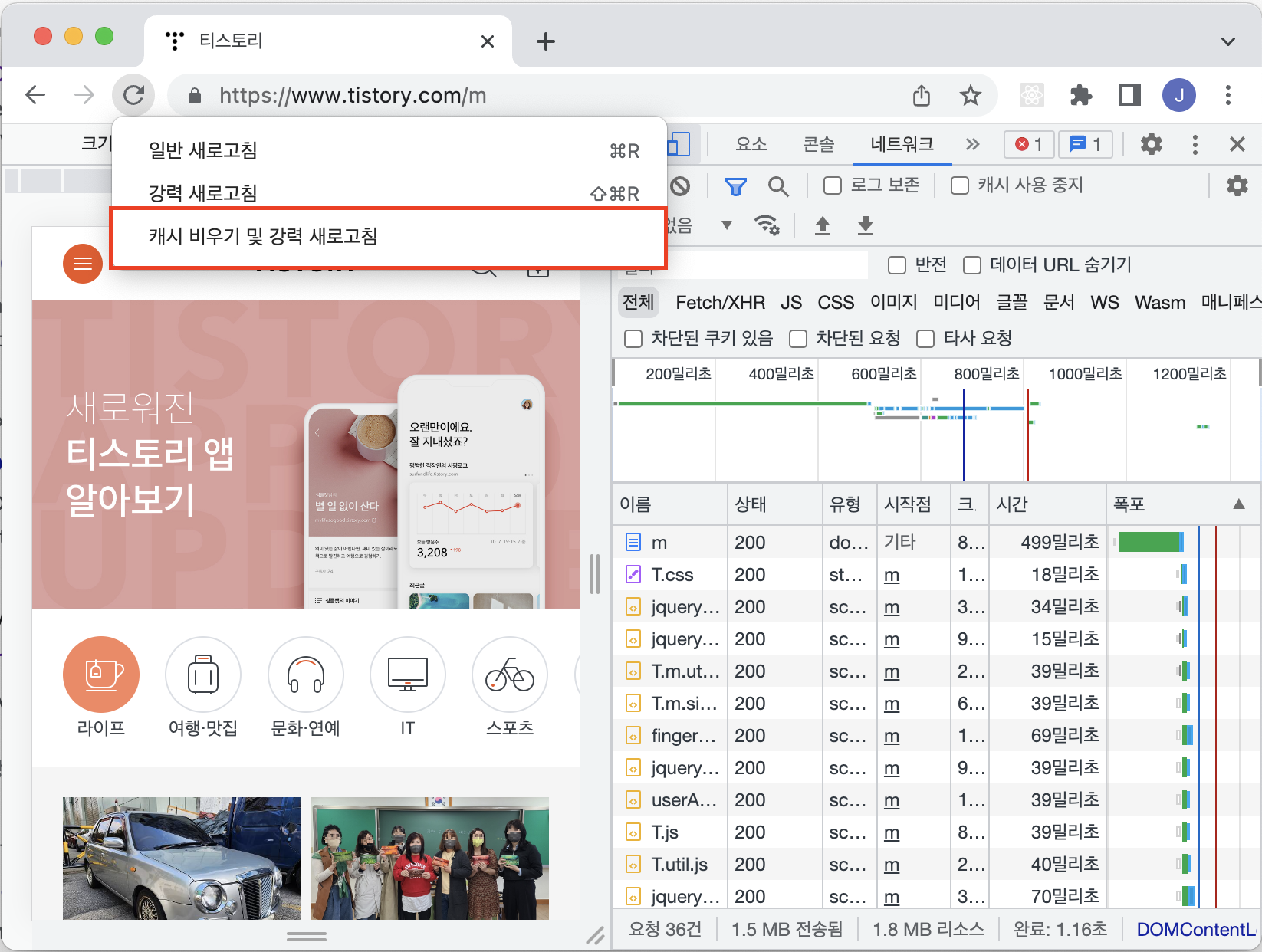
Task: Click the DevTools pane divider handle
Action: [595, 574]
